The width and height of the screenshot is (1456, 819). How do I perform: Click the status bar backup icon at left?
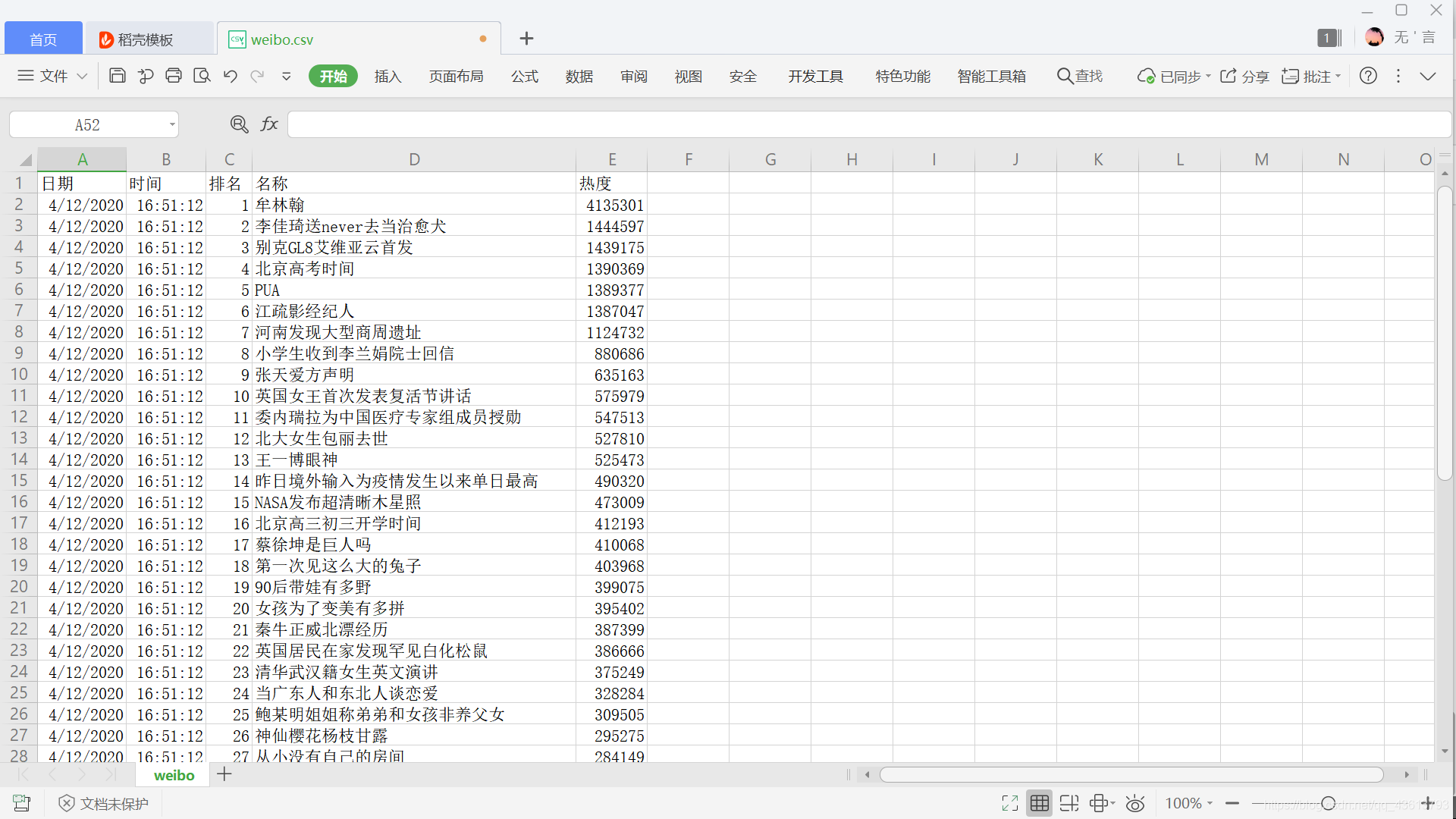pos(22,803)
